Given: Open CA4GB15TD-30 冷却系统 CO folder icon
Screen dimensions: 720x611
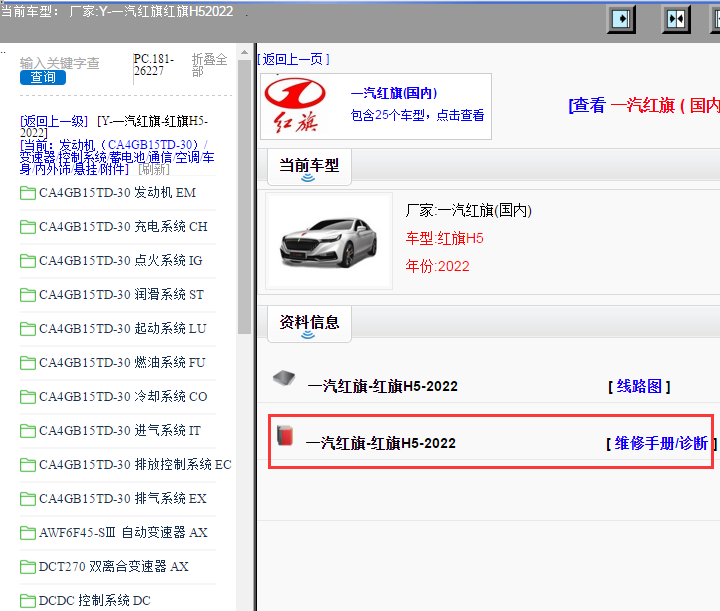Looking at the screenshot, I should click(x=28, y=397).
